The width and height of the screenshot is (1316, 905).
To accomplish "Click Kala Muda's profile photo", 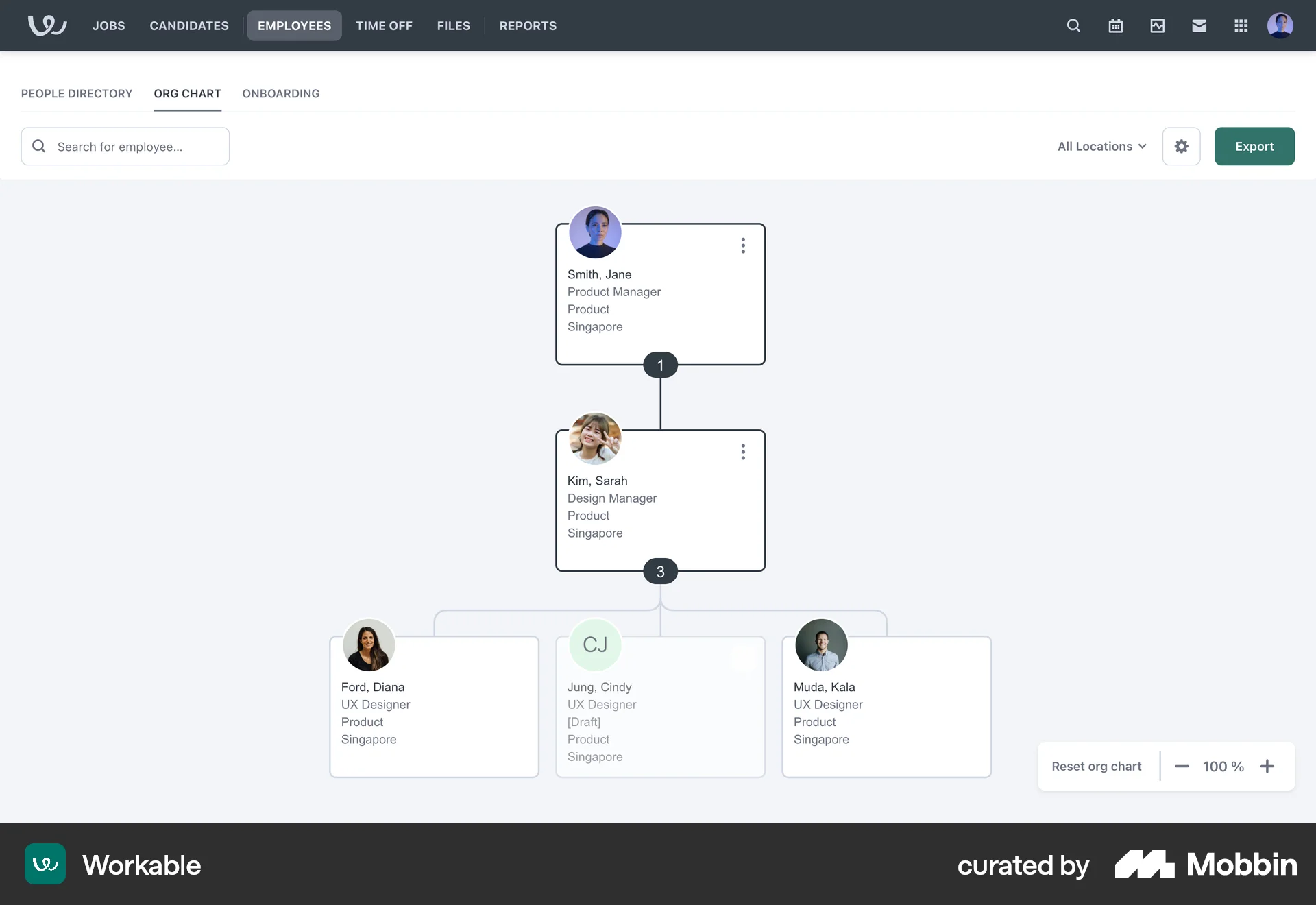I will 821,645.
